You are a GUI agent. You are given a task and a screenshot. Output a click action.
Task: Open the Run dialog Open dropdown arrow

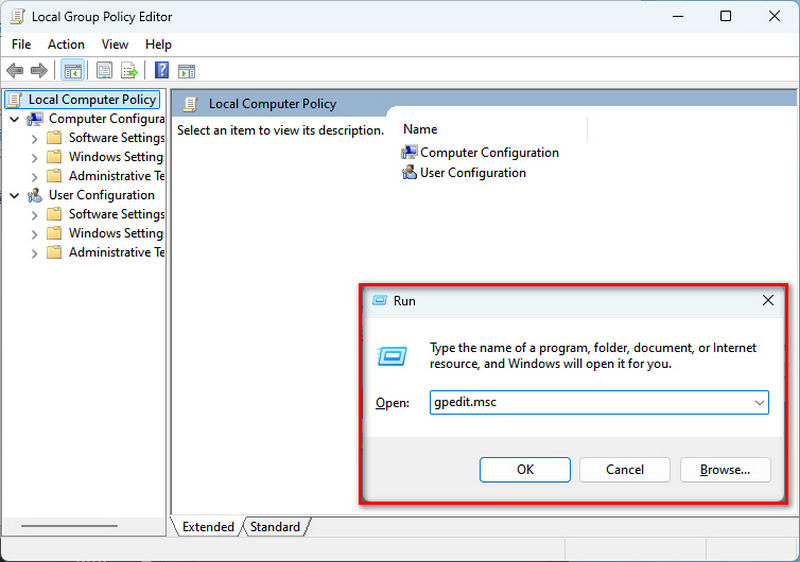tap(759, 402)
